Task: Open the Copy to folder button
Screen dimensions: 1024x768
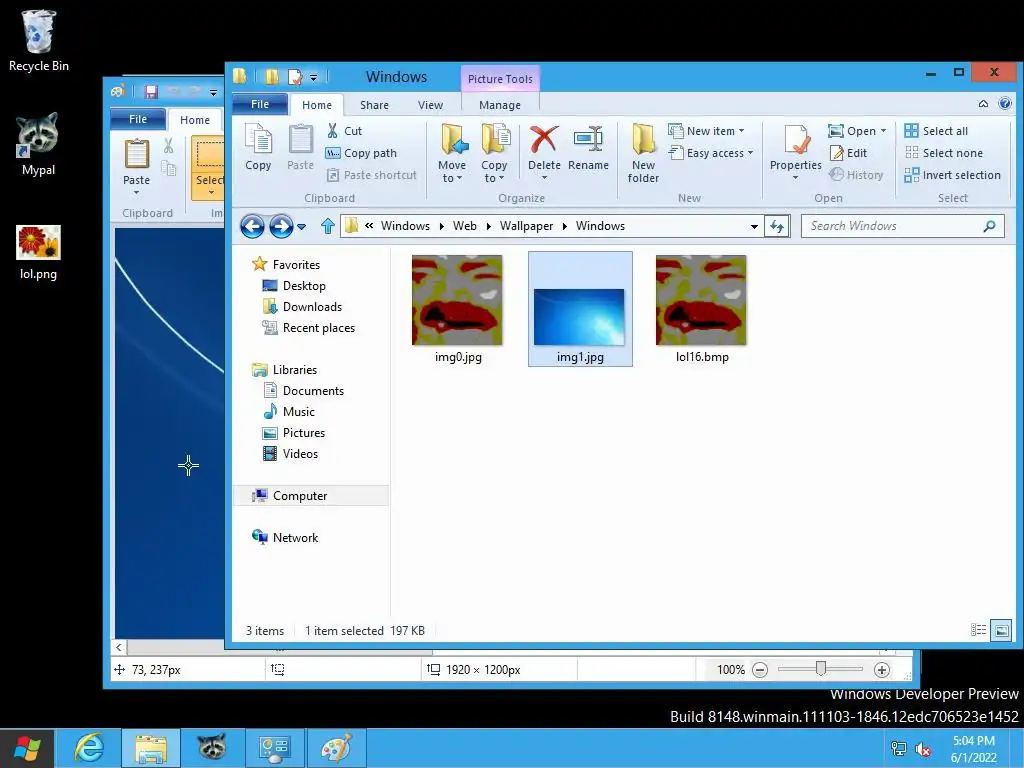Action: (x=494, y=153)
